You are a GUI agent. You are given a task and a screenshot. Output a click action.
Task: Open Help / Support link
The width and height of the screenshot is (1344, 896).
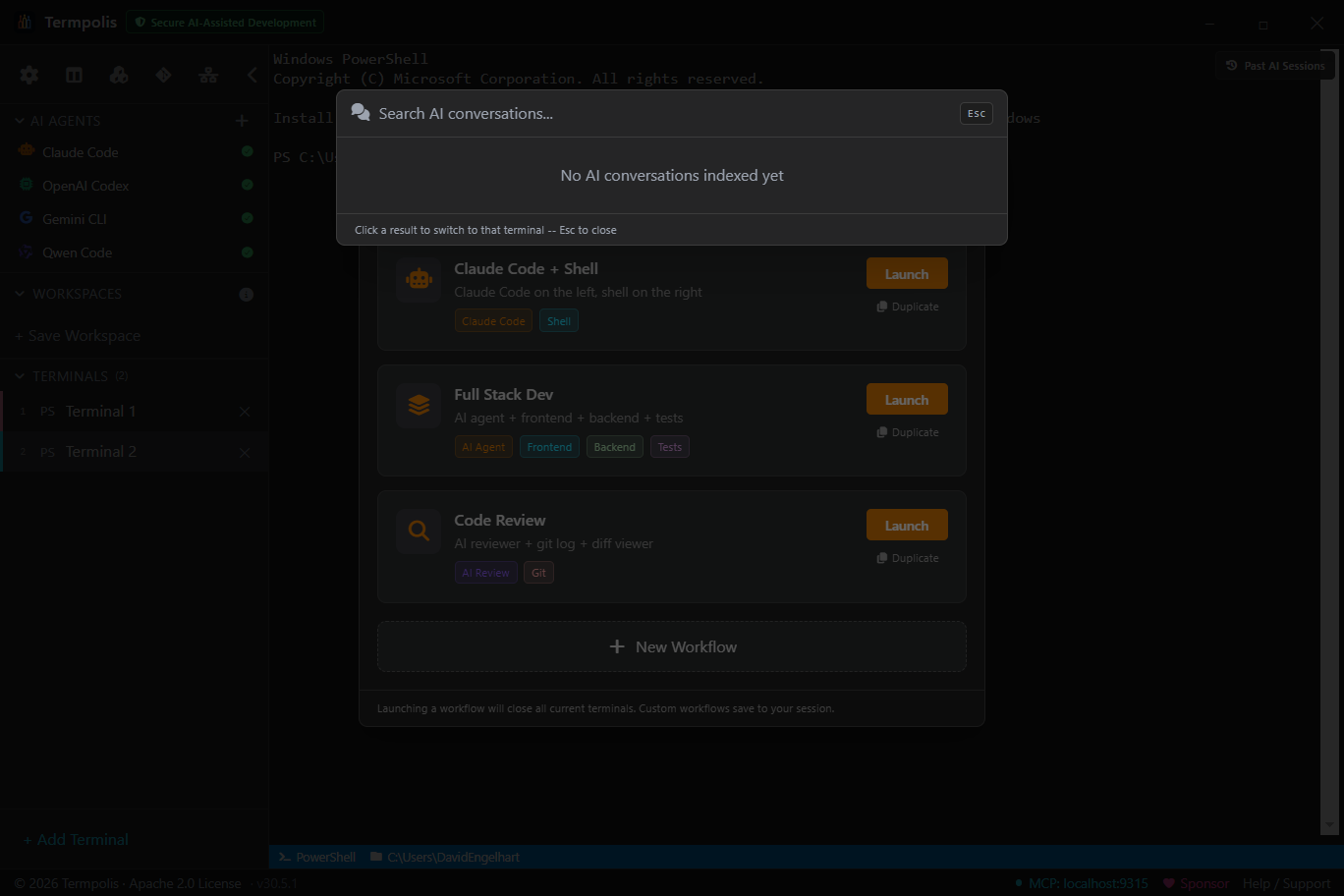1286,883
